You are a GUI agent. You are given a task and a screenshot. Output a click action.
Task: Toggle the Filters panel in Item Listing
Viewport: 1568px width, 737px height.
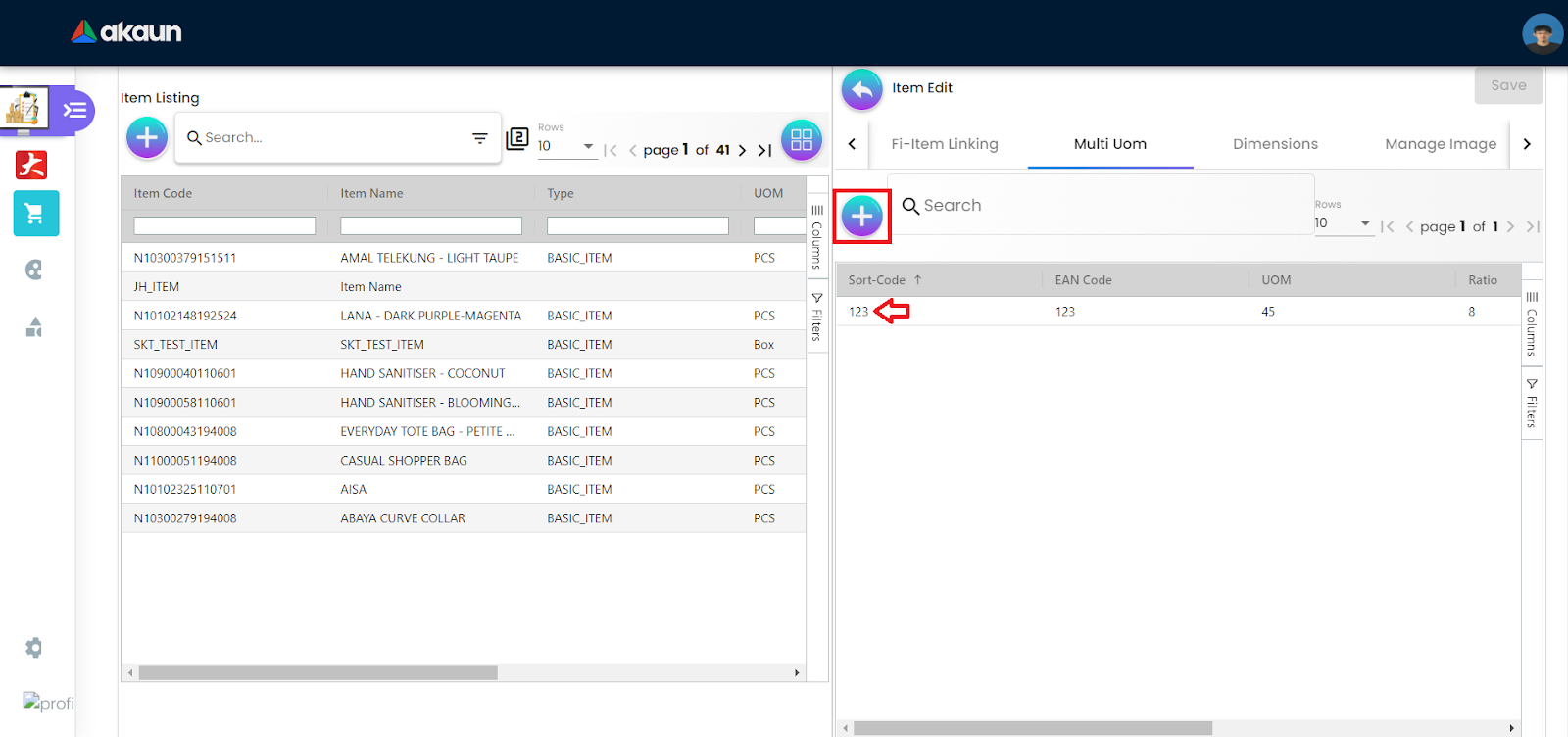tap(817, 317)
